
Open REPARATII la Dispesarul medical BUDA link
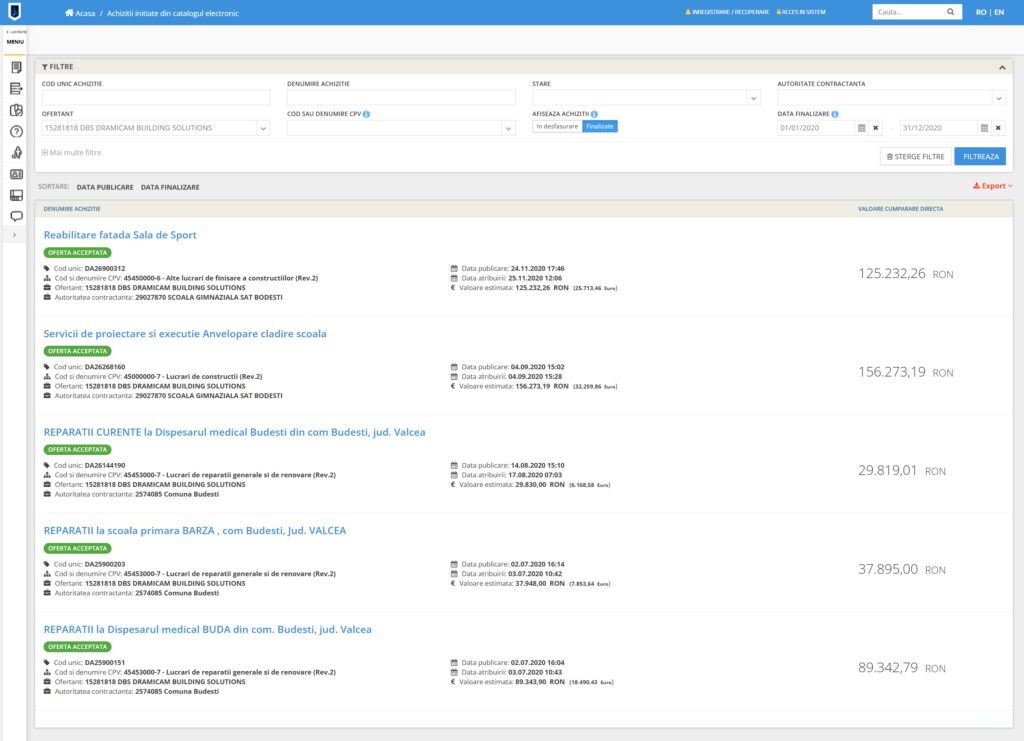point(208,629)
